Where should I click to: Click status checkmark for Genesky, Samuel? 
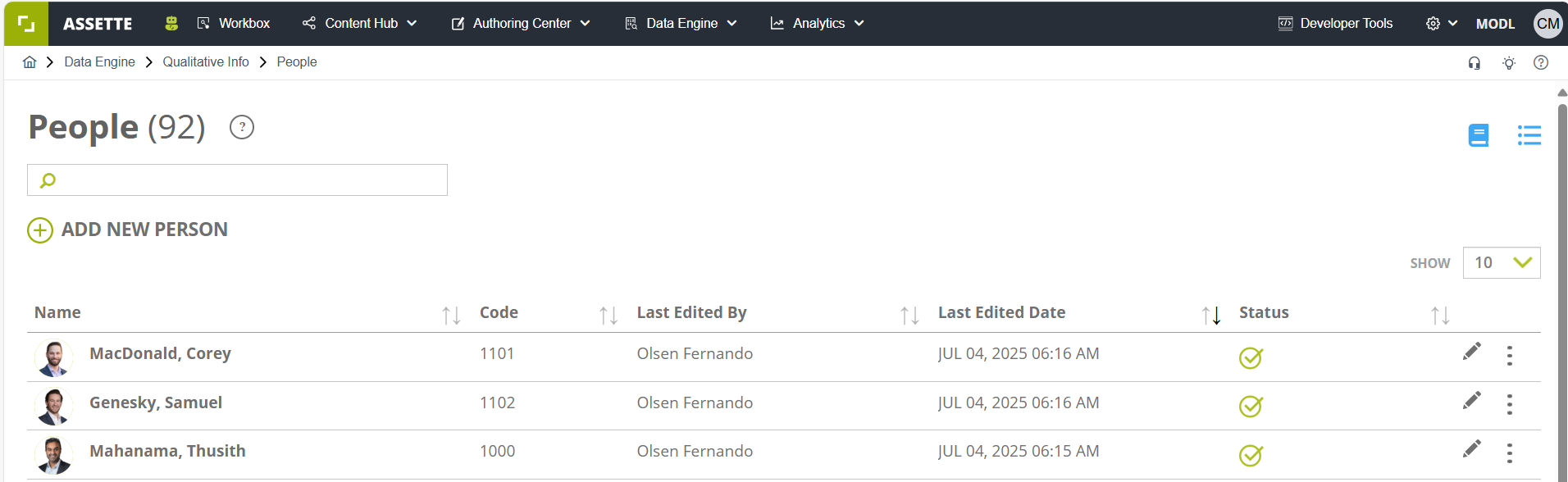[1251, 406]
